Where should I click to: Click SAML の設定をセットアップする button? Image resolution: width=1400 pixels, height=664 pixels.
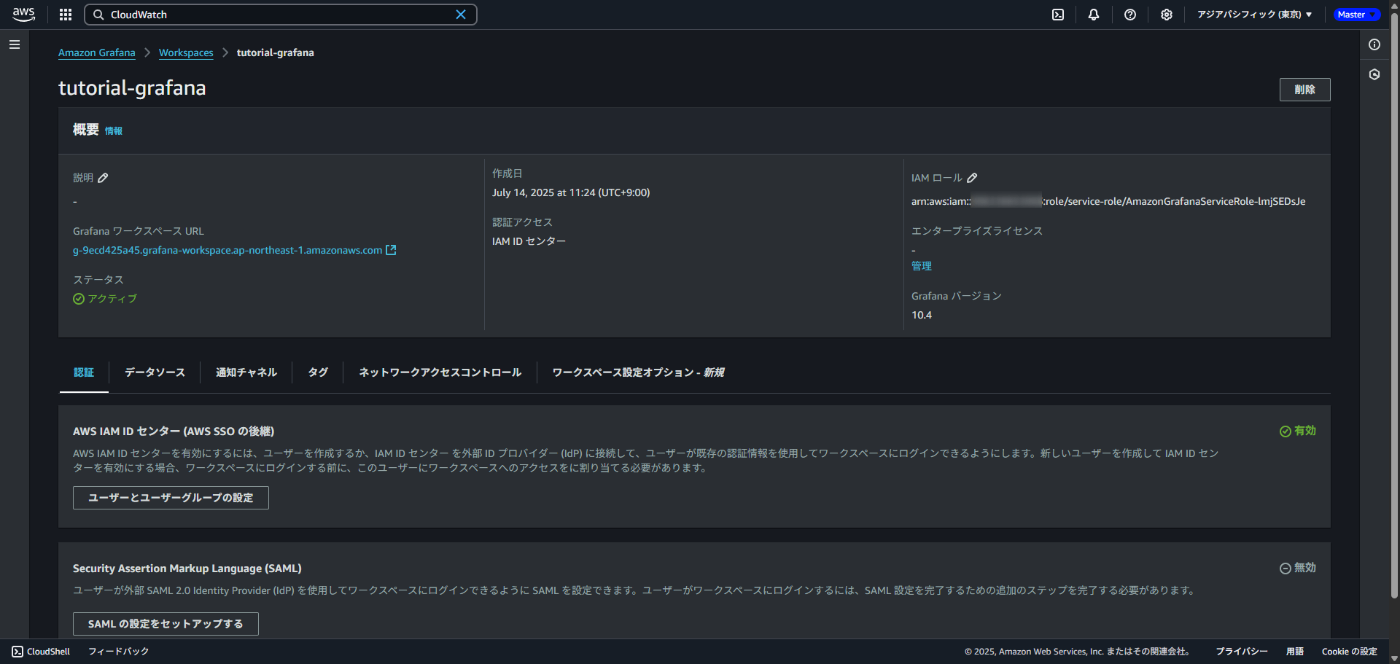coord(166,624)
